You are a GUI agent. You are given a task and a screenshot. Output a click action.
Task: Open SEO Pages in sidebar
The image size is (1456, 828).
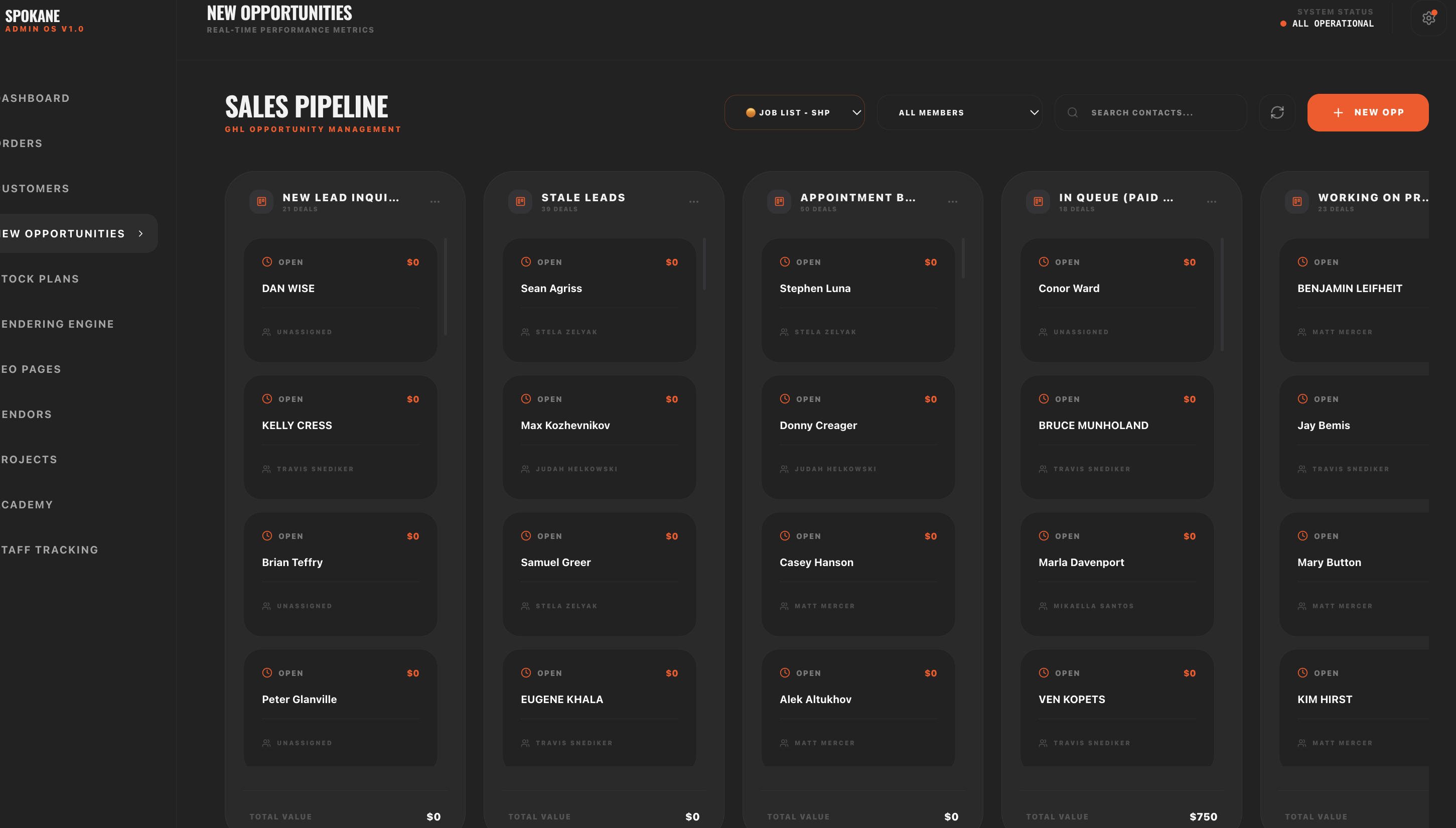pos(31,369)
